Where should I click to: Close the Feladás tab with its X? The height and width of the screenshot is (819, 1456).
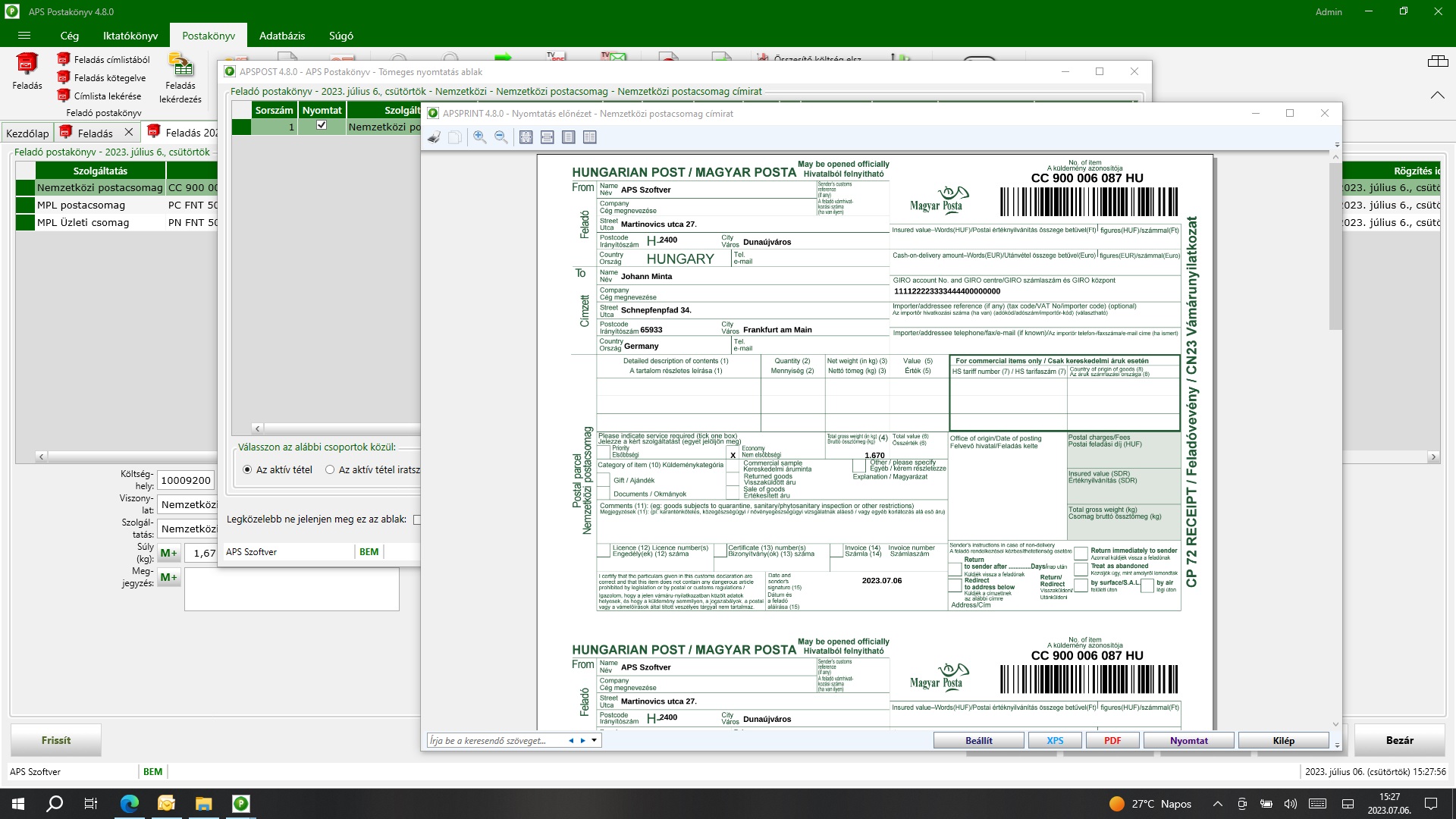coord(129,132)
